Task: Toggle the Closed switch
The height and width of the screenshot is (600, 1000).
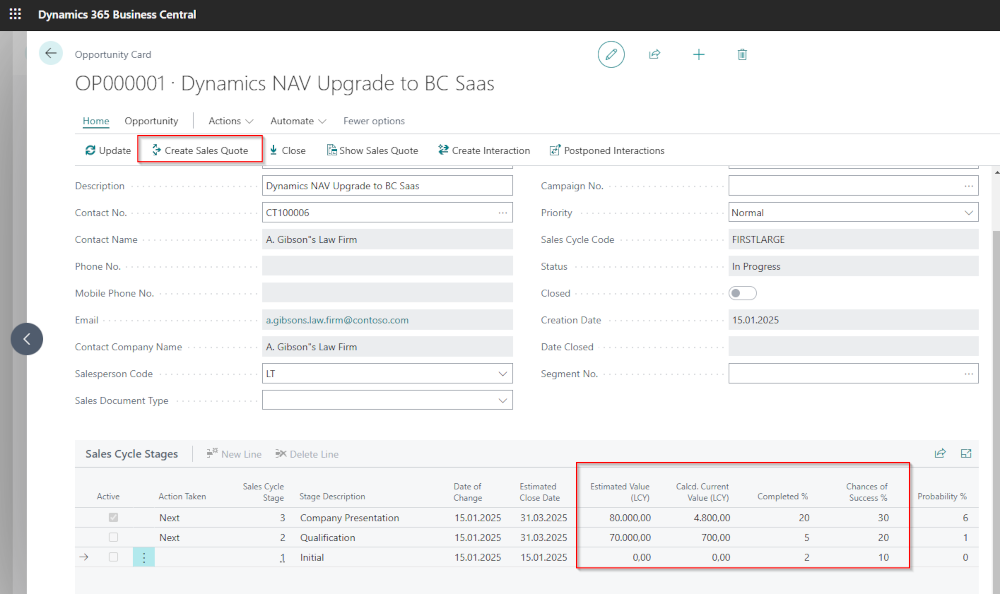Action: tap(743, 293)
